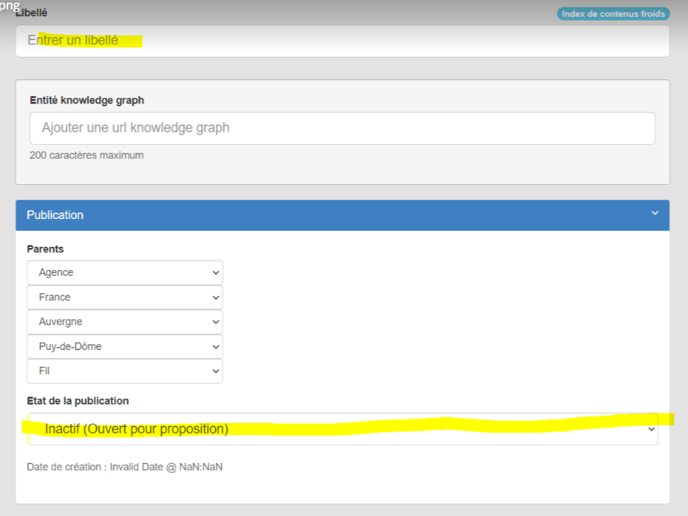Click the Entité knowledge graph label
The height and width of the screenshot is (516, 688).
pyautogui.click(x=86, y=100)
